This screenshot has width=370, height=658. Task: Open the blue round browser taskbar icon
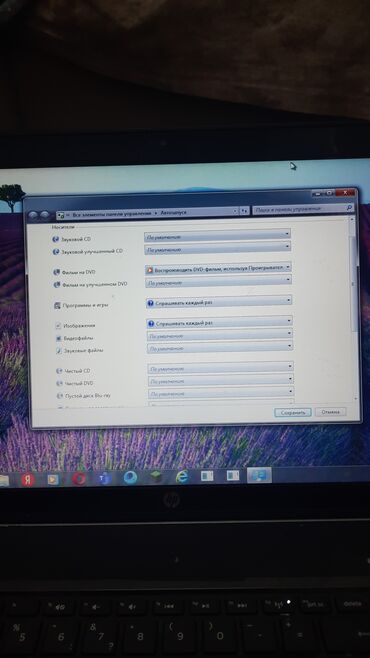pos(130,478)
